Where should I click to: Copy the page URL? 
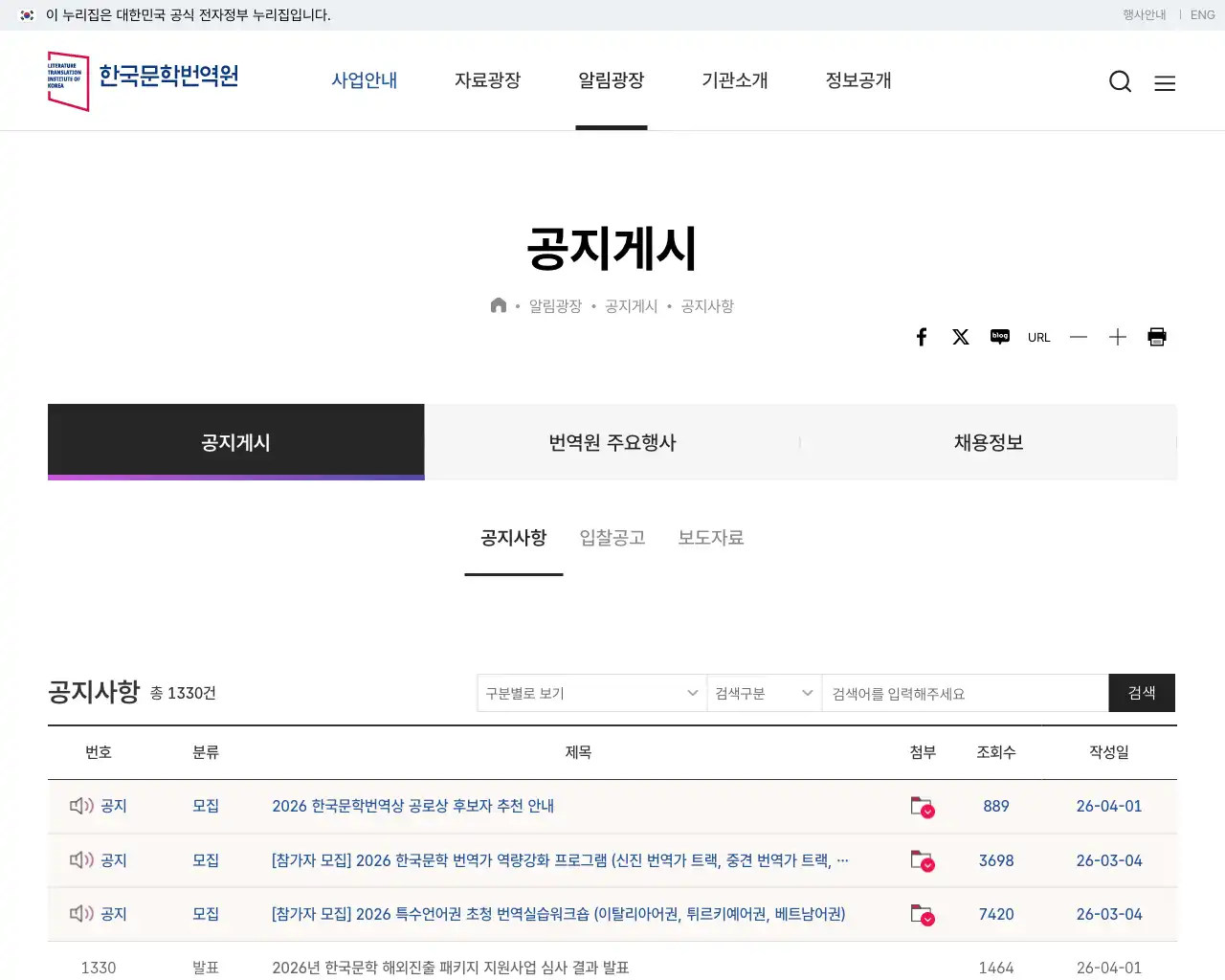pos(1038,337)
